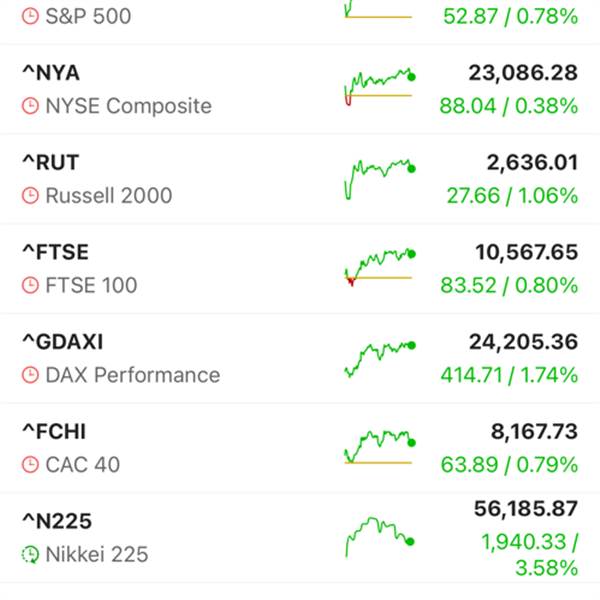Select the ^NYA ticker symbol
This screenshot has height=600, width=600.
coord(51,73)
